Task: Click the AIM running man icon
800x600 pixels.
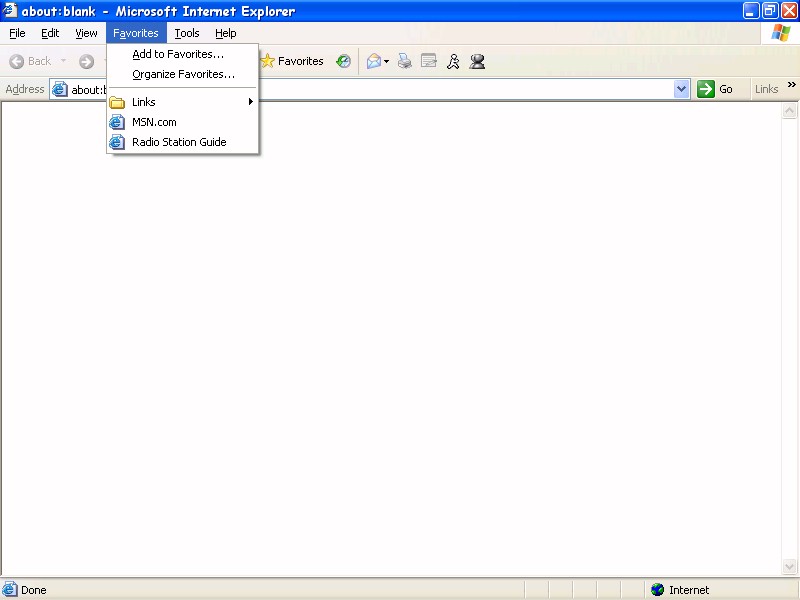Action: pos(453,61)
